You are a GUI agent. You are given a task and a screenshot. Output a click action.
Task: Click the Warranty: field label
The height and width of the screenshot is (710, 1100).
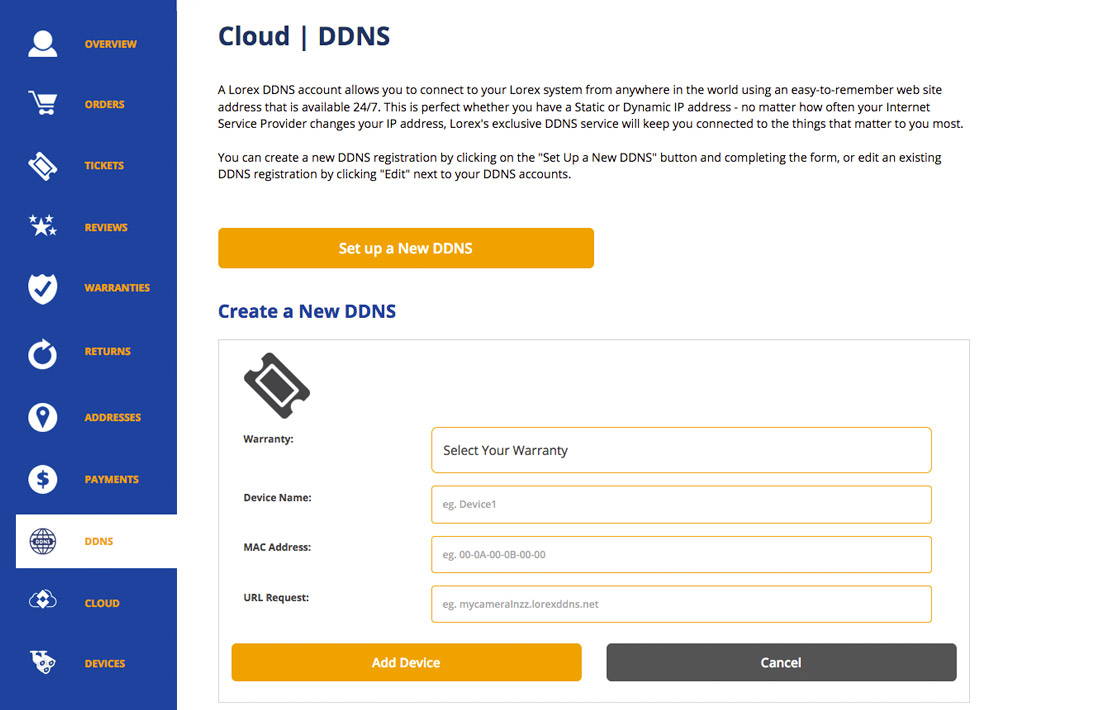pos(268,439)
